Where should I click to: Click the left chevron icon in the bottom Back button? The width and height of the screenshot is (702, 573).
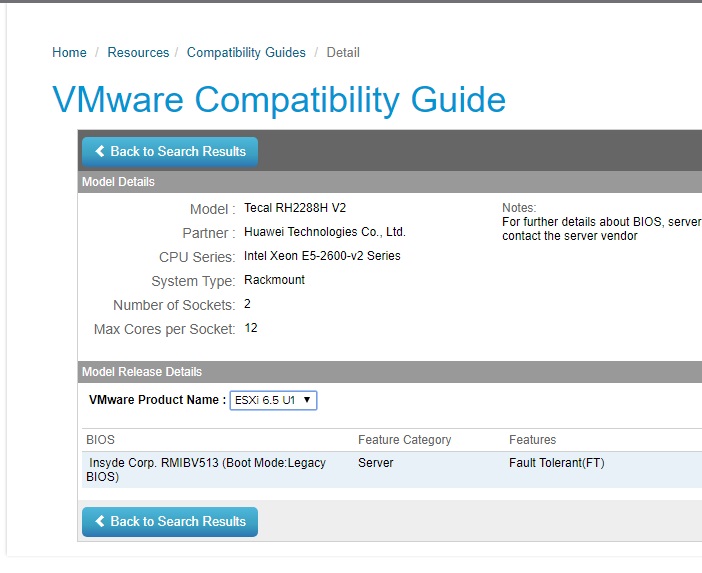click(100, 521)
